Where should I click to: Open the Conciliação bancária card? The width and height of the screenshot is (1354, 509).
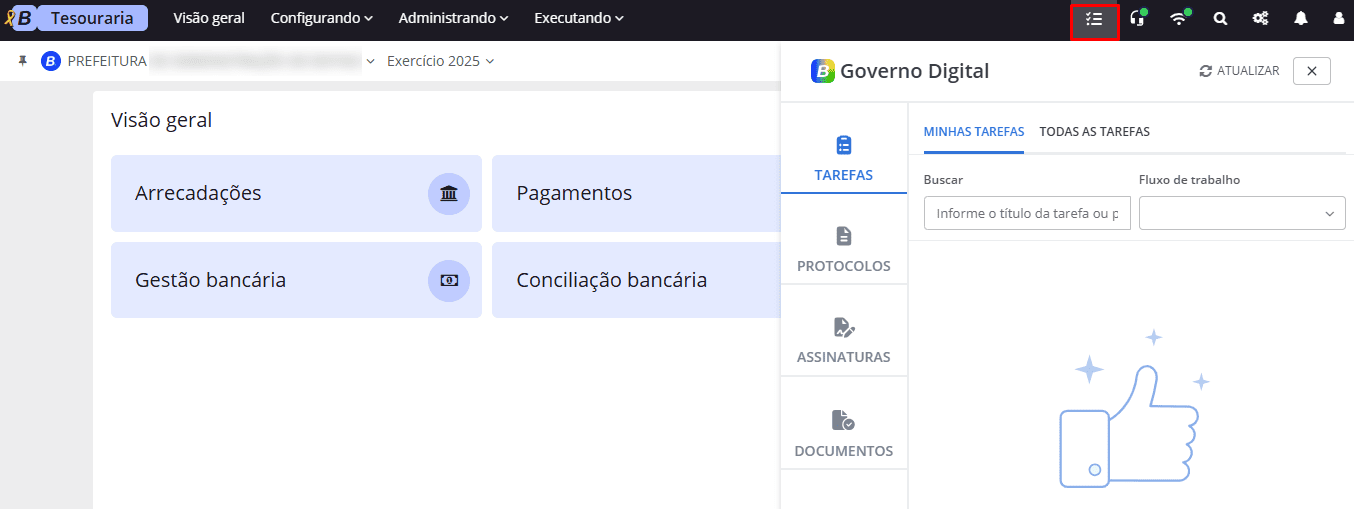(x=636, y=280)
